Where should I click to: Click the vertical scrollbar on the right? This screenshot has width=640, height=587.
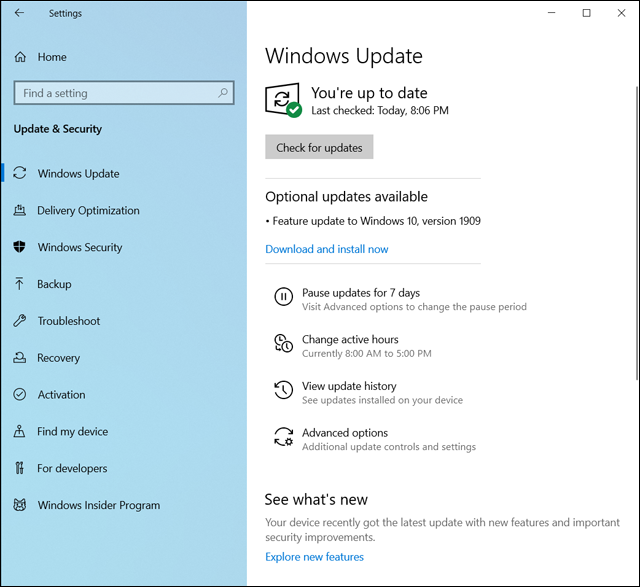pyautogui.click(x=637, y=233)
